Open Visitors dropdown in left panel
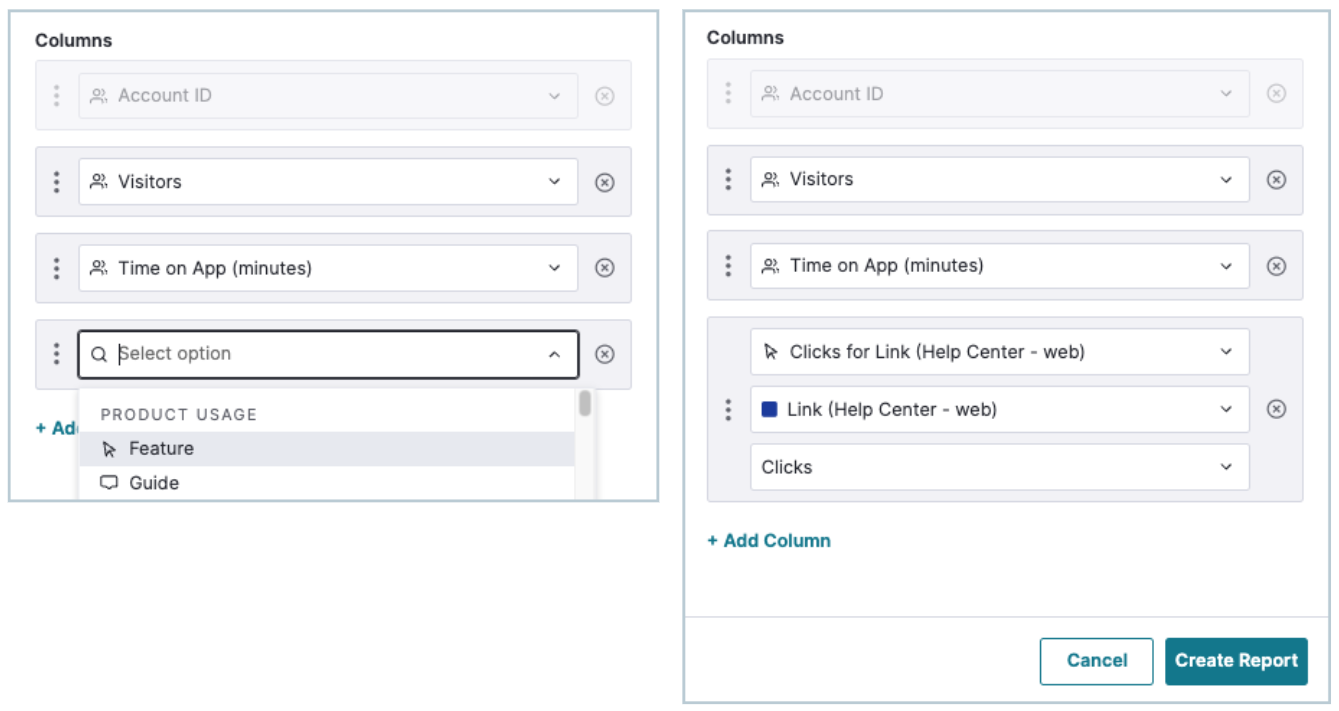The image size is (1339, 711). click(328, 182)
